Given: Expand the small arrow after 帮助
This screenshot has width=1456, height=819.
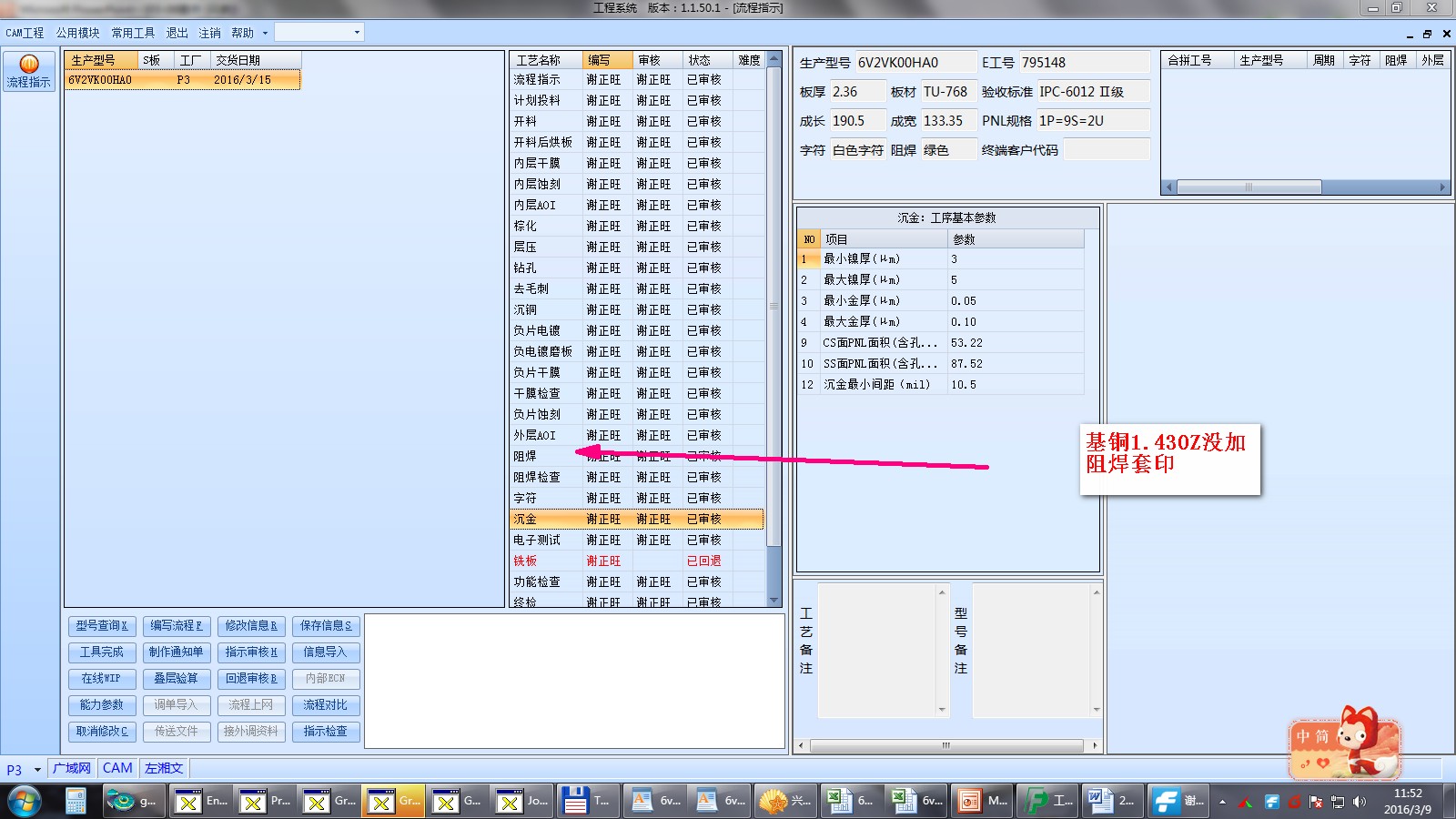Looking at the screenshot, I should coord(265,33).
